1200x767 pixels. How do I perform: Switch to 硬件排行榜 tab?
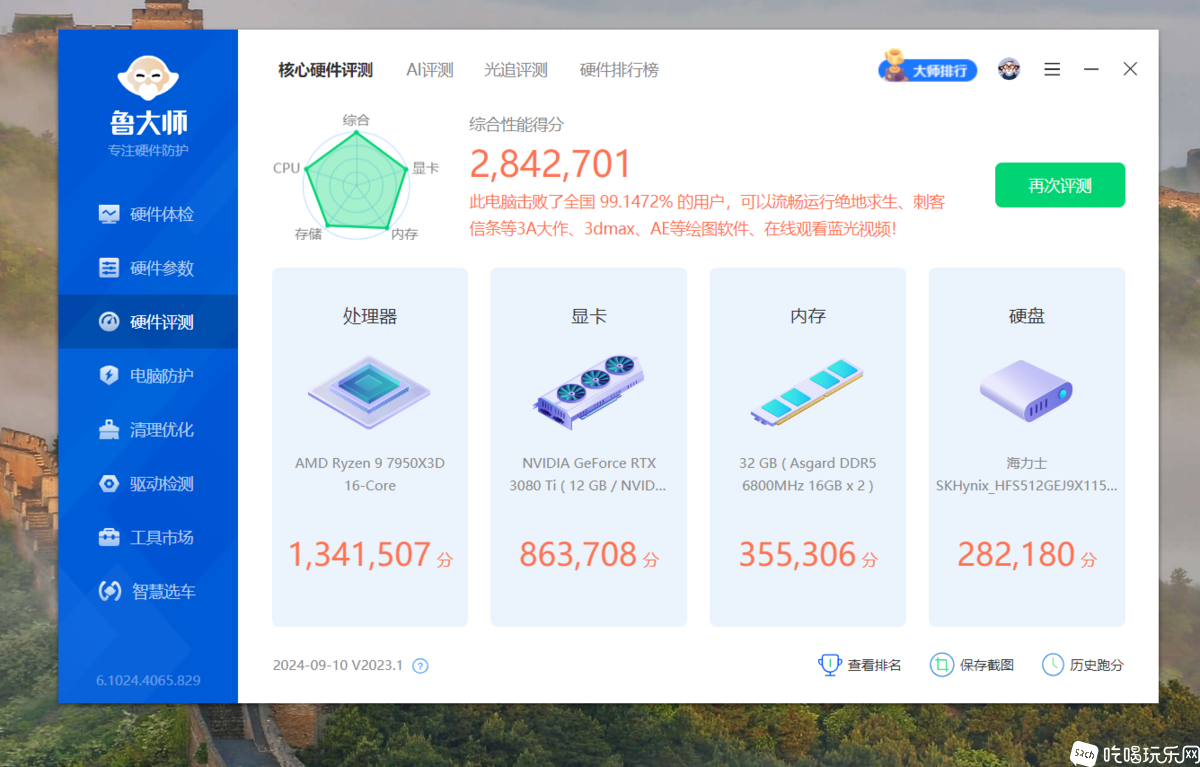619,70
